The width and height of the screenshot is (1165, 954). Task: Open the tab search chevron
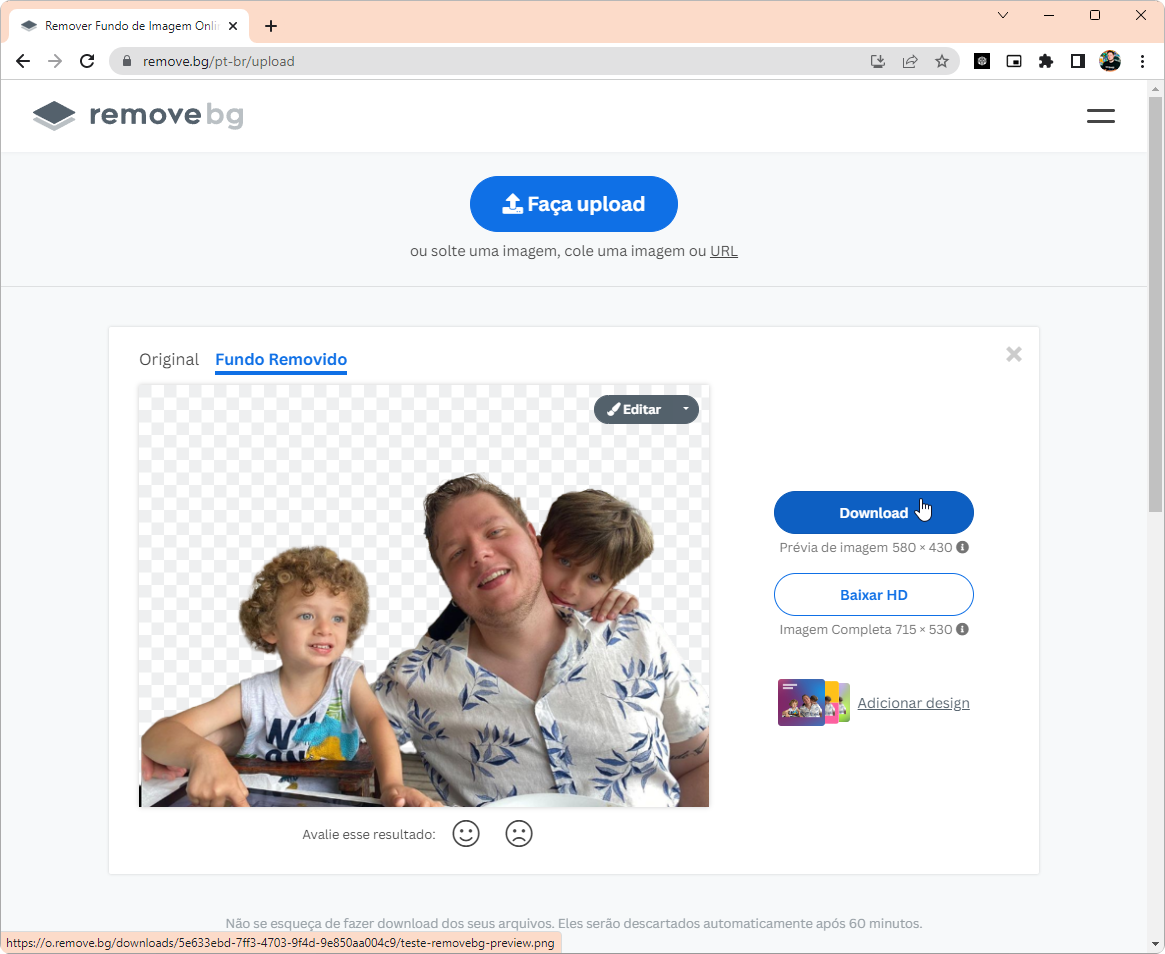(1003, 15)
